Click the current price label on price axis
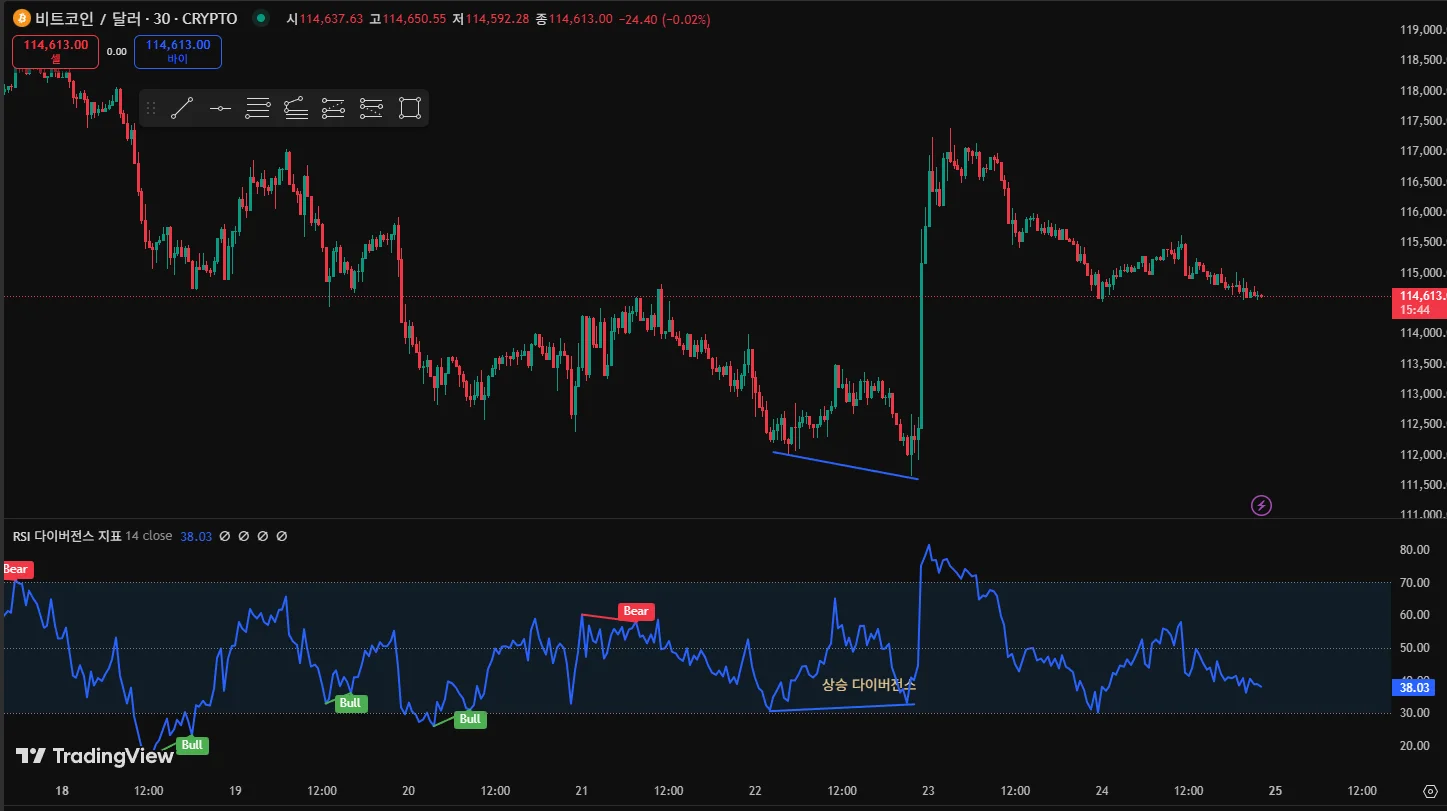1447x811 pixels. pyautogui.click(x=1419, y=302)
